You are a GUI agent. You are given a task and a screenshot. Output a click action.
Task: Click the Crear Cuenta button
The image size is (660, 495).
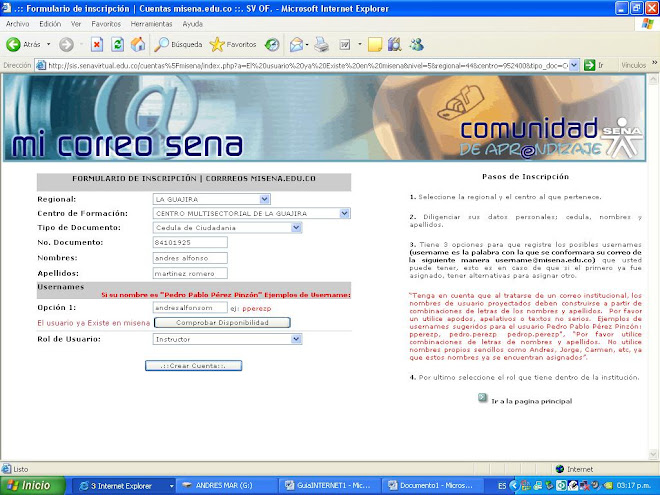point(193,366)
